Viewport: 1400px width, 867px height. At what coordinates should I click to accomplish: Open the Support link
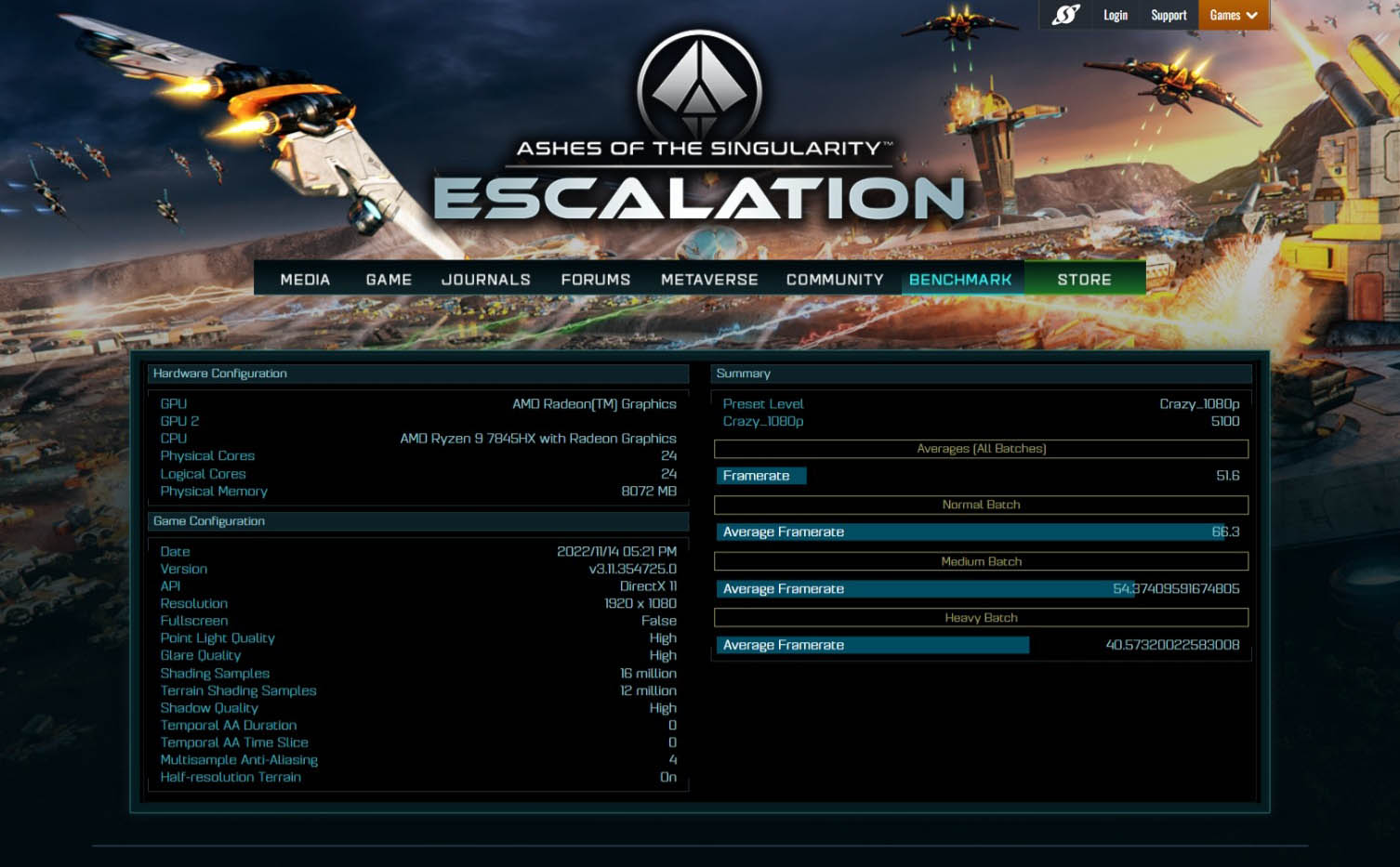click(x=1169, y=15)
